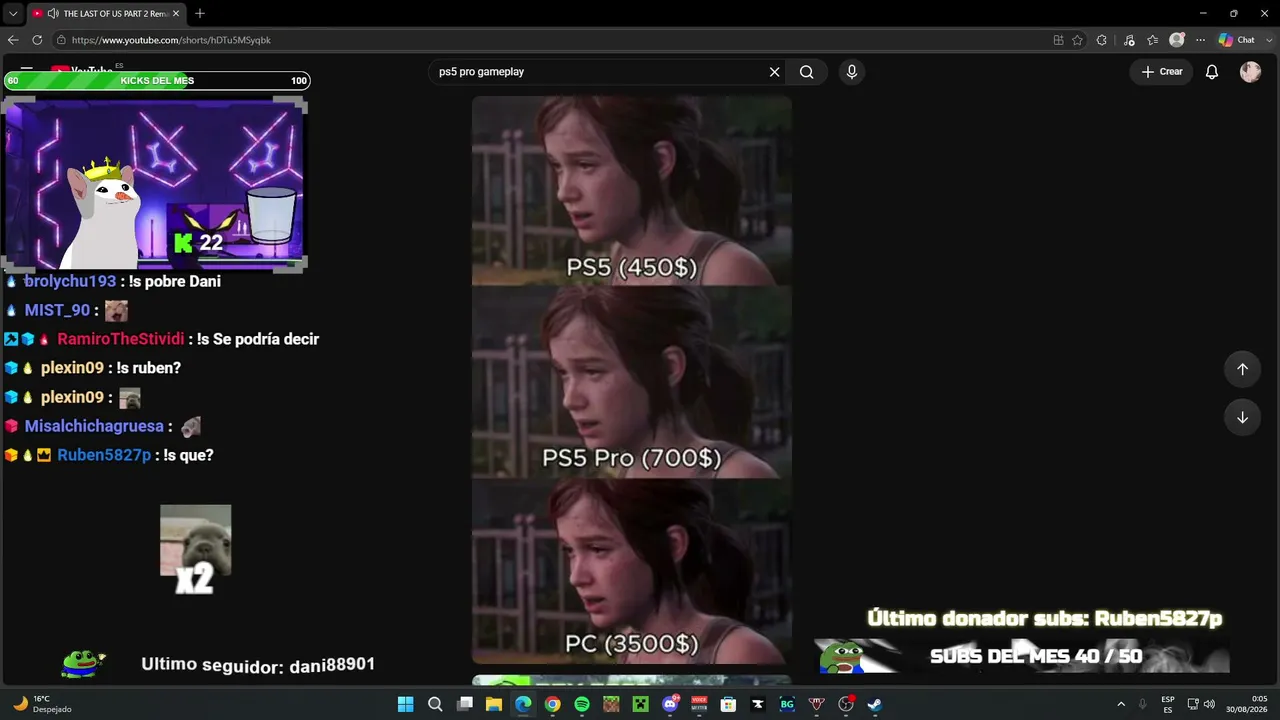Click chat username RamiroTheStividi

click(x=121, y=340)
